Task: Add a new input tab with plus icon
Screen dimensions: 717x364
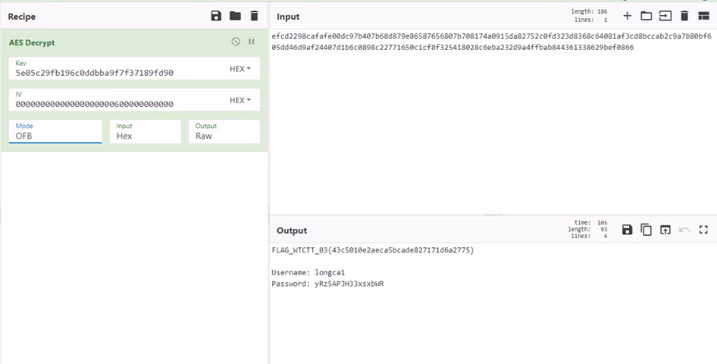Action: 627,16
